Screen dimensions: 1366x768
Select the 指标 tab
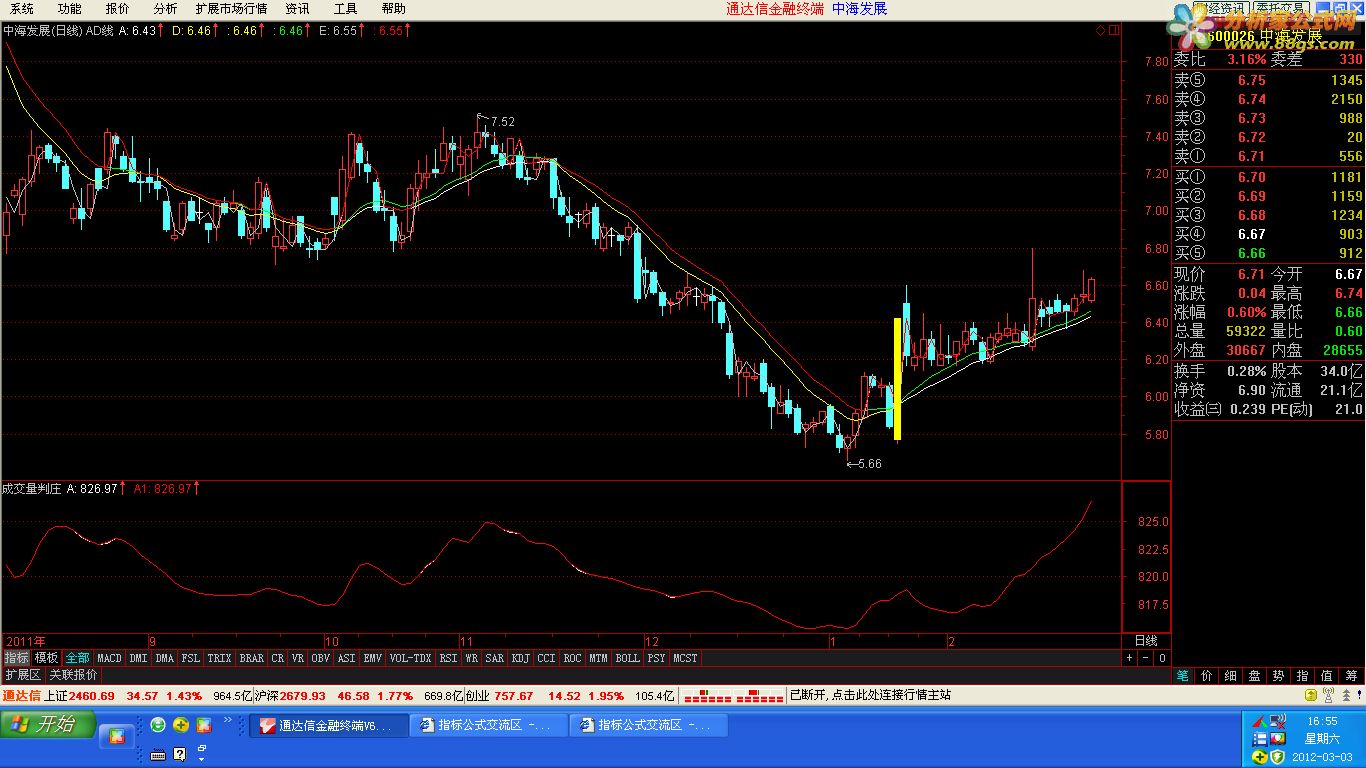coord(16,658)
